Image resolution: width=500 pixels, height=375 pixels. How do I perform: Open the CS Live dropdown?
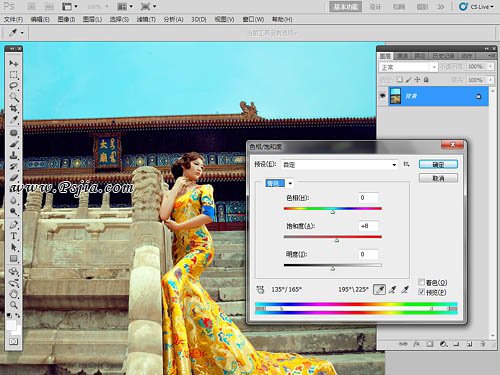point(476,6)
